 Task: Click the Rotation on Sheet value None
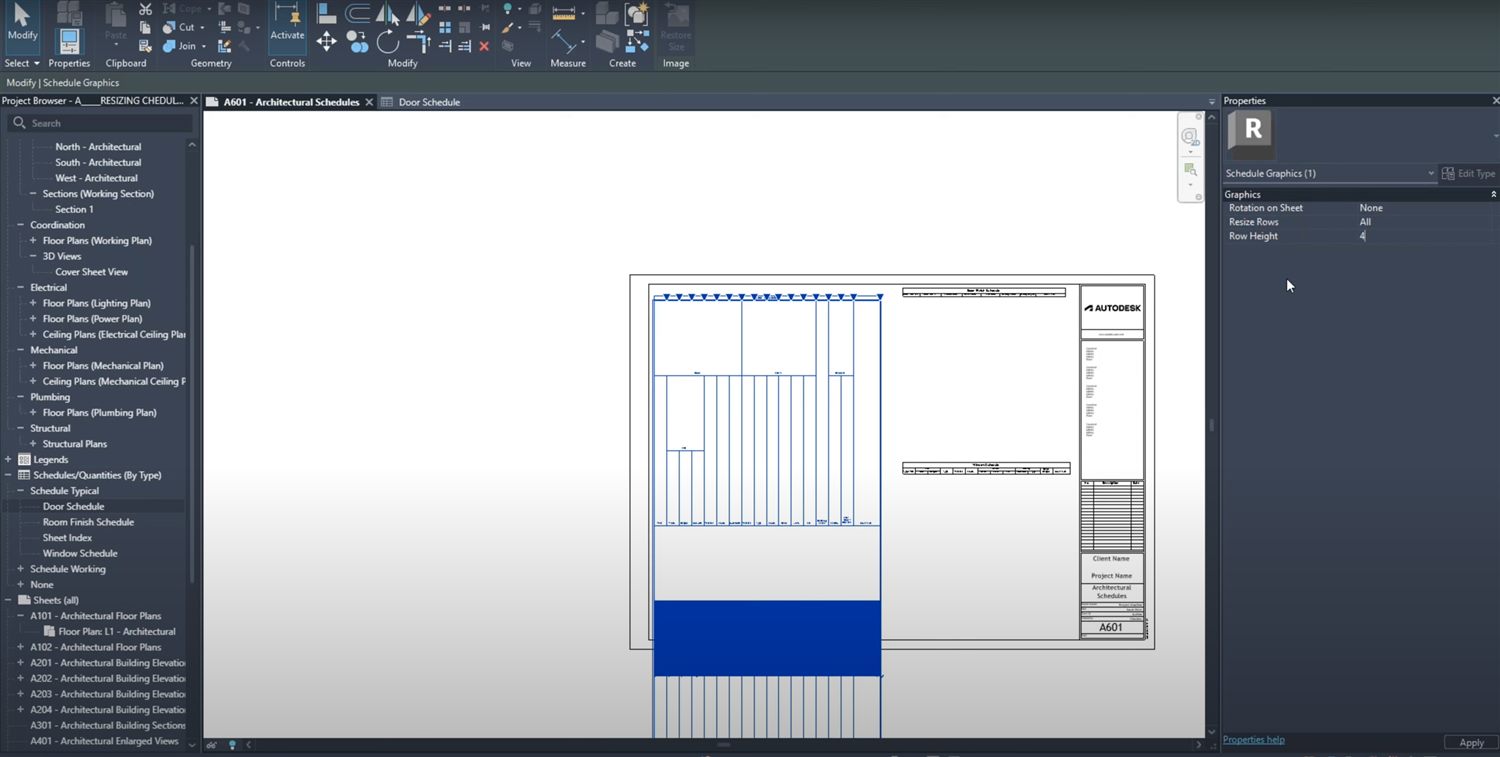(1371, 208)
